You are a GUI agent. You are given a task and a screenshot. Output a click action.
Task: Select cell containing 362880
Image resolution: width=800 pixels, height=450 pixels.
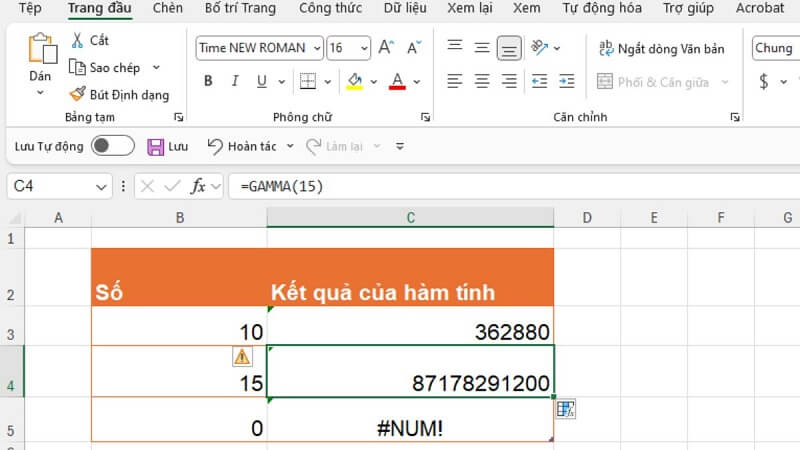tap(410, 326)
